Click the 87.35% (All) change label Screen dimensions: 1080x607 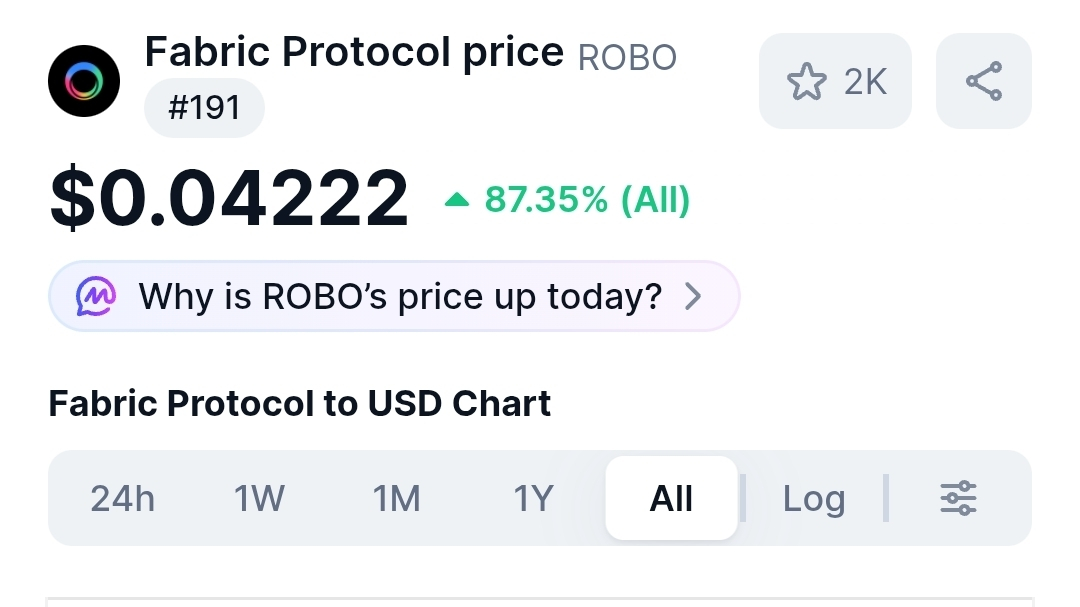pos(587,200)
